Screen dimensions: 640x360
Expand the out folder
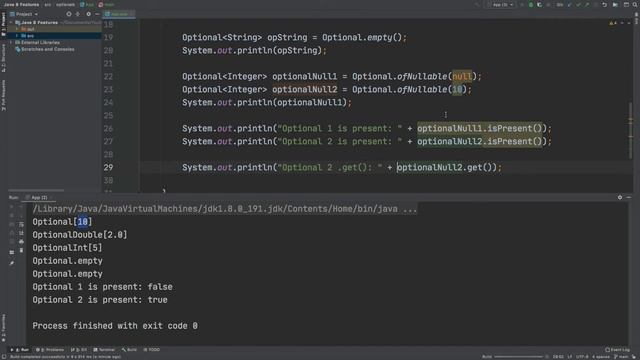[17, 29]
